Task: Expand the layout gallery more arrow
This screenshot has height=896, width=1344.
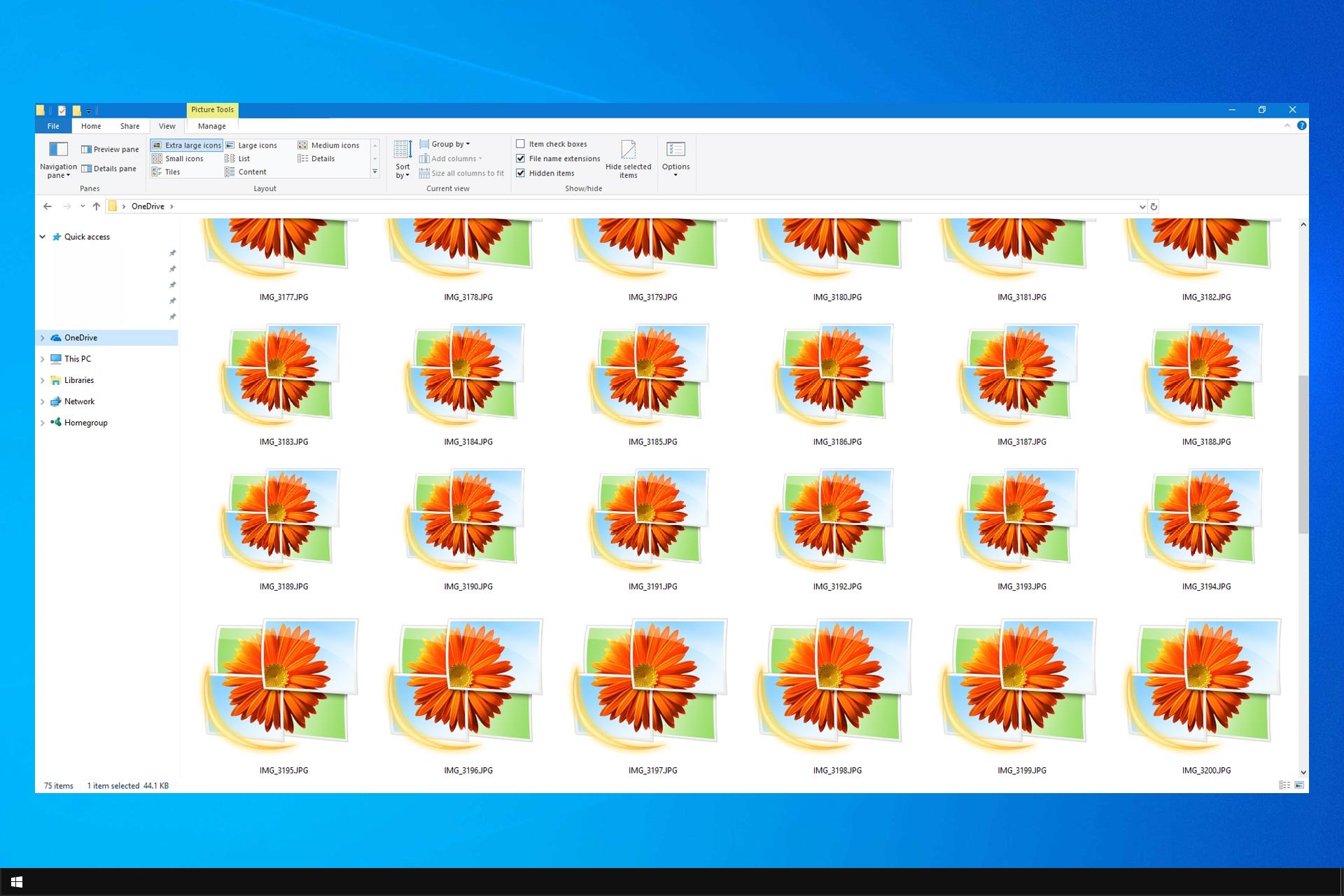Action: (375, 171)
